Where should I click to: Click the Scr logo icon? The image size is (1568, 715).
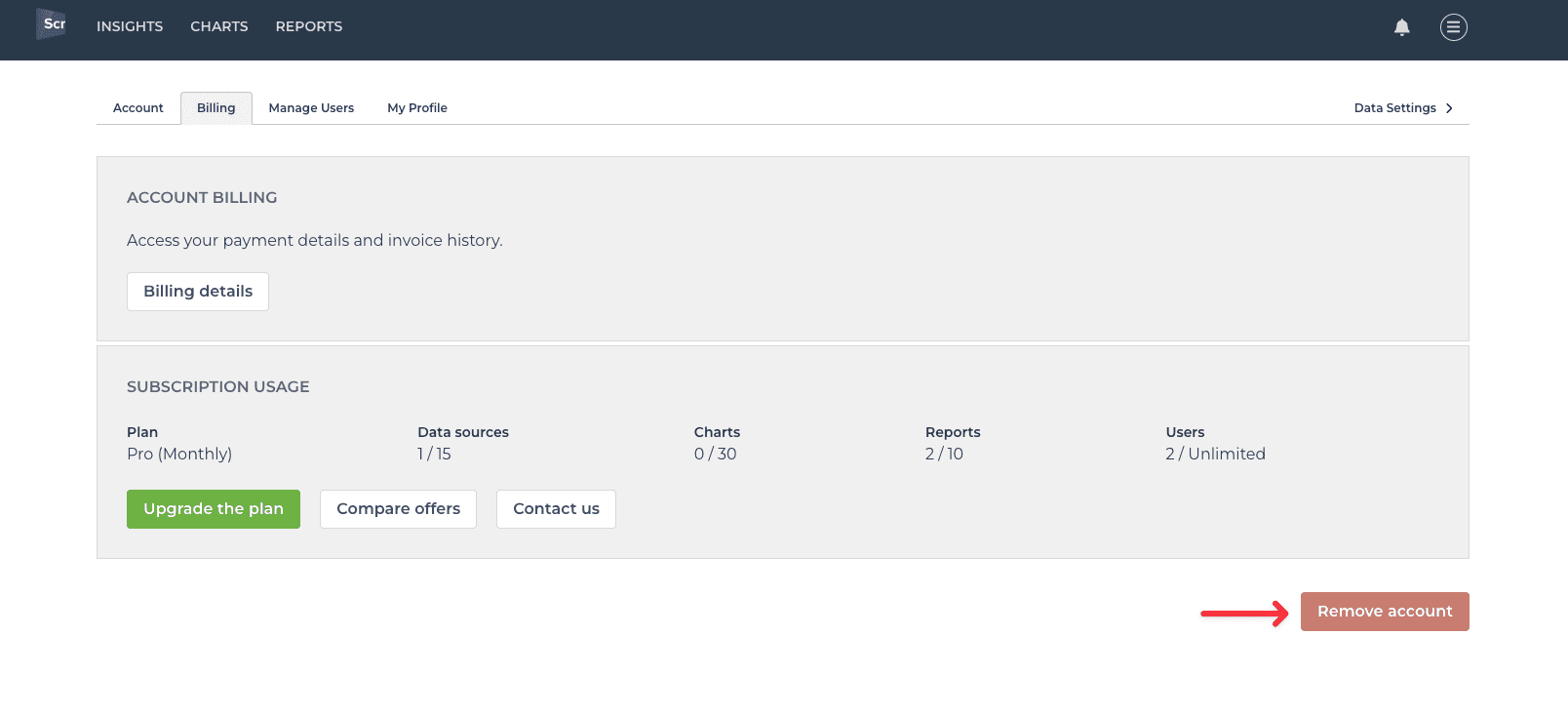[x=52, y=24]
